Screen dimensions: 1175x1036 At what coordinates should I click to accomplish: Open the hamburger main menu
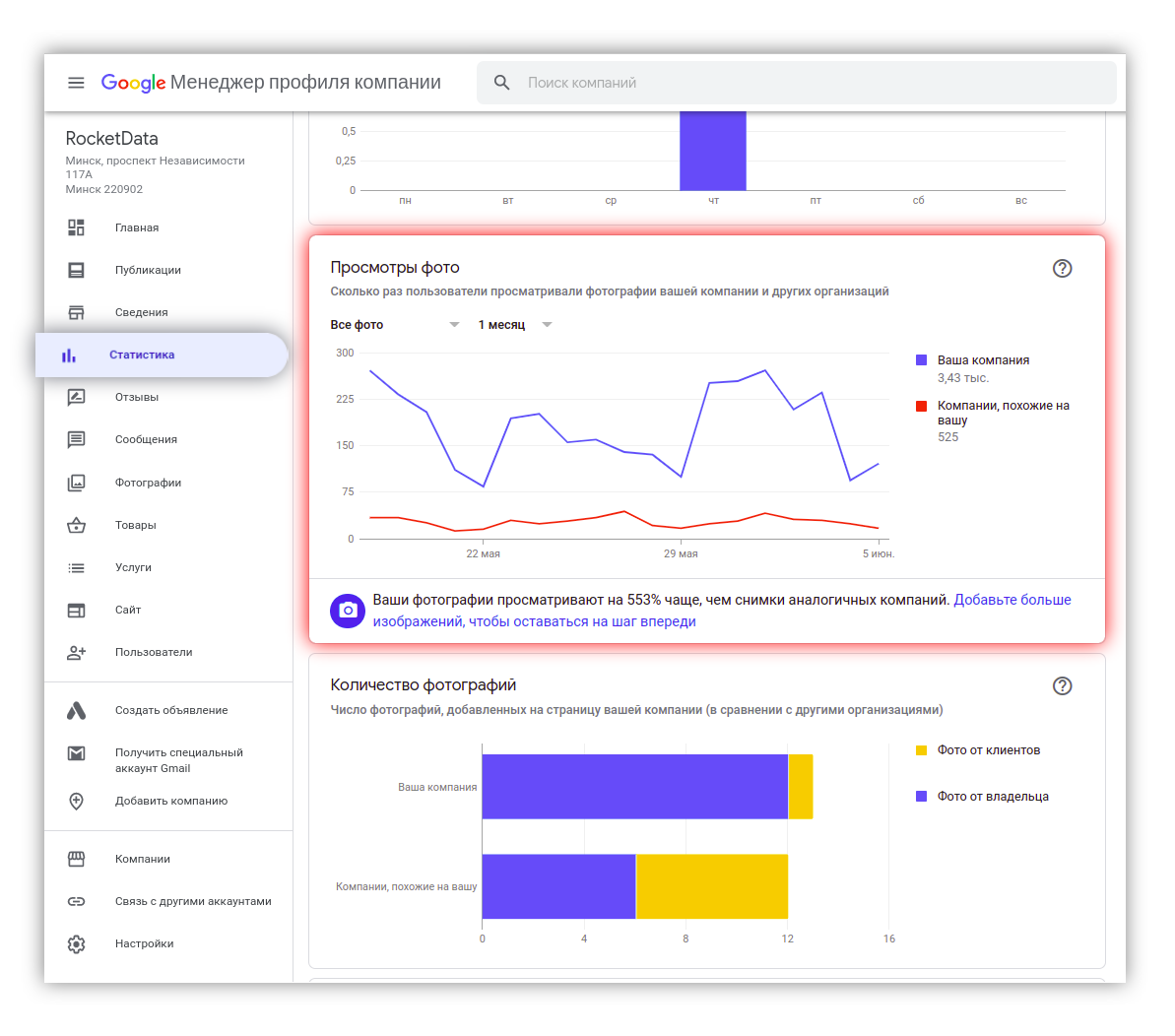(76, 83)
